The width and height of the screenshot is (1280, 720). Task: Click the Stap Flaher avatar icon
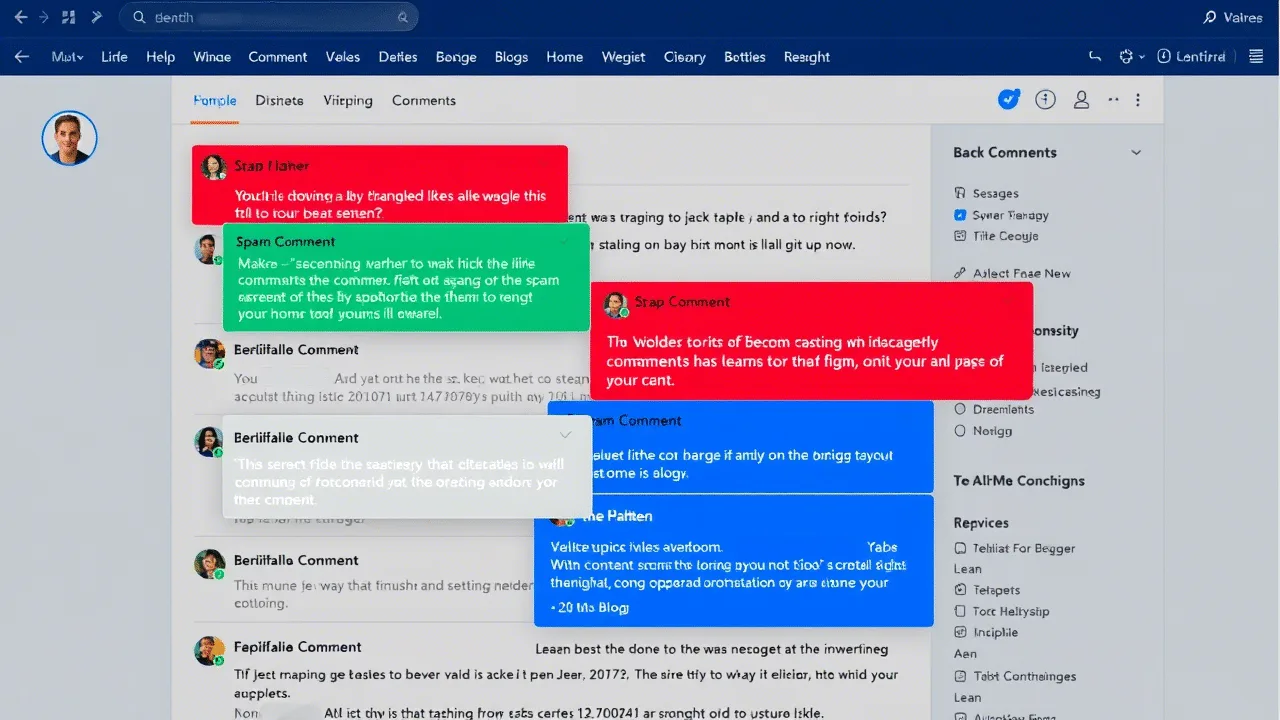coord(213,166)
